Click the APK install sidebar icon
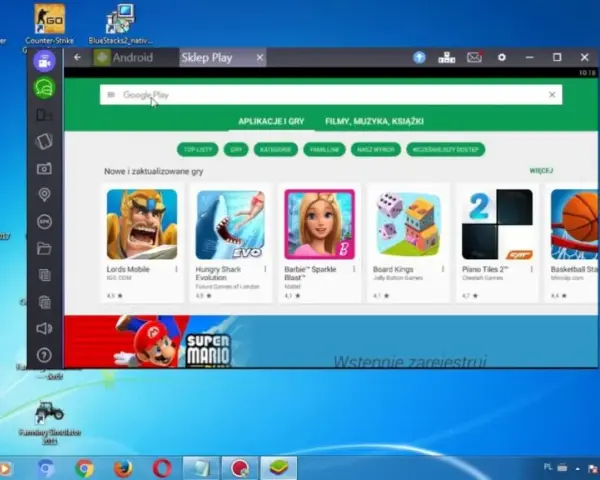This screenshot has height=480, width=600. [44, 222]
